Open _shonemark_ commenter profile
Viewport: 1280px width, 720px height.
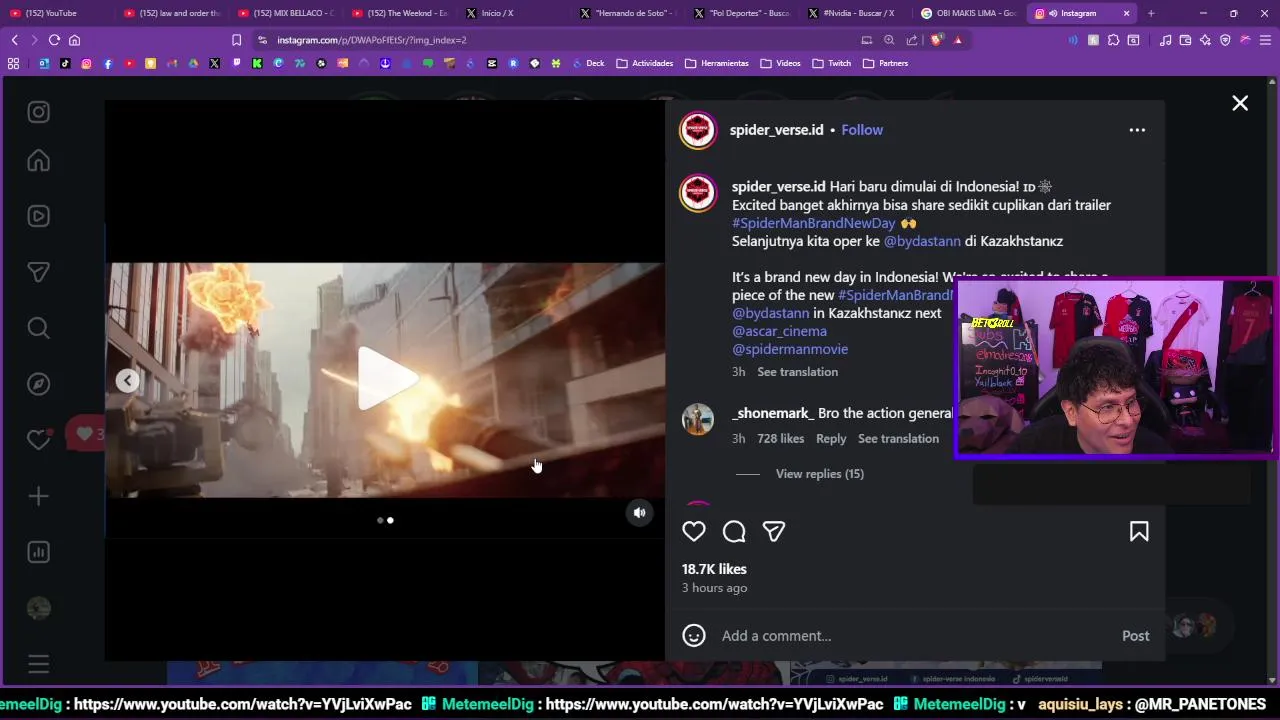pyautogui.click(x=772, y=413)
